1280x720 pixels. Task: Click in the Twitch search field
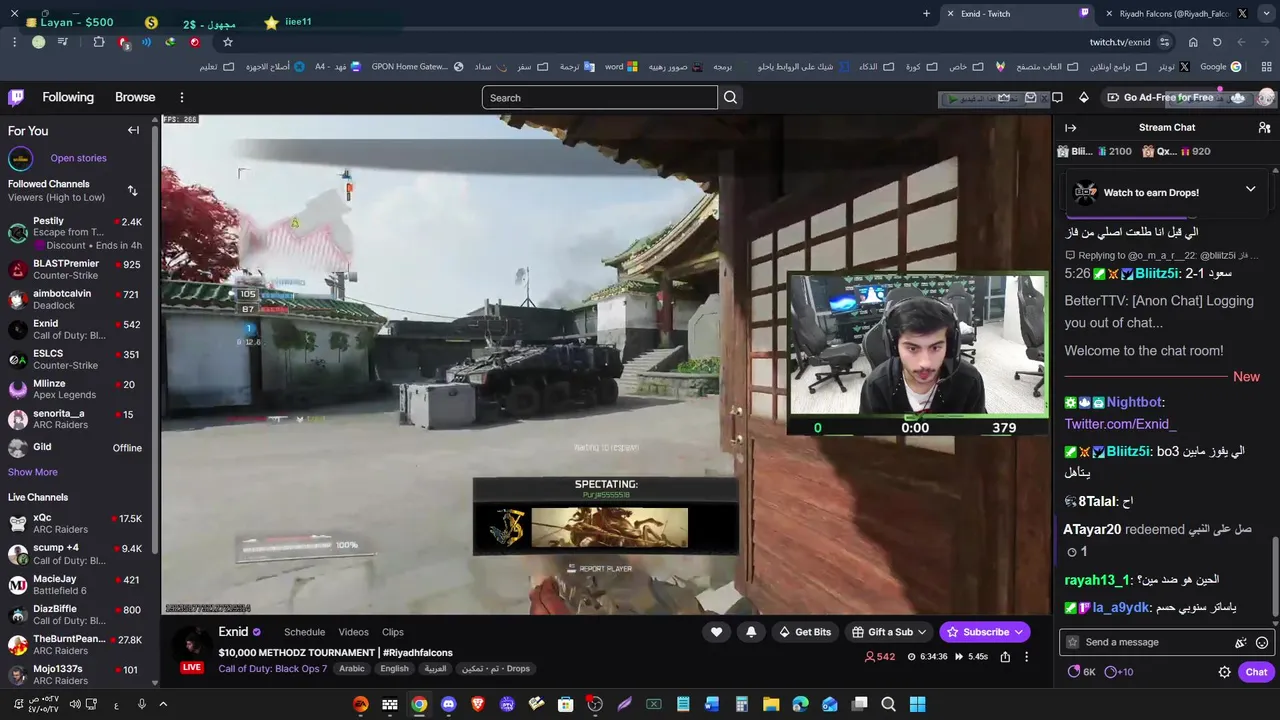[x=599, y=97]
